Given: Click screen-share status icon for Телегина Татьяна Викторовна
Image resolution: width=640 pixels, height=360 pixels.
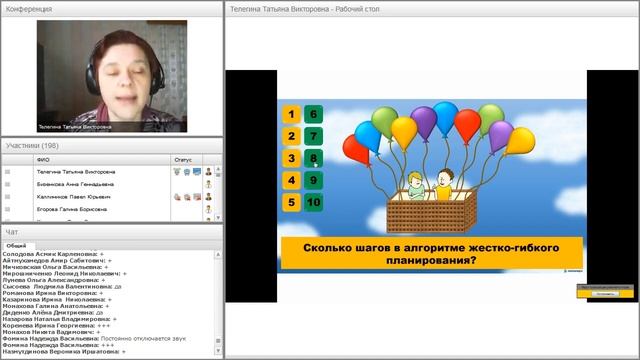Looking at the screenshot, I should 197,172.
